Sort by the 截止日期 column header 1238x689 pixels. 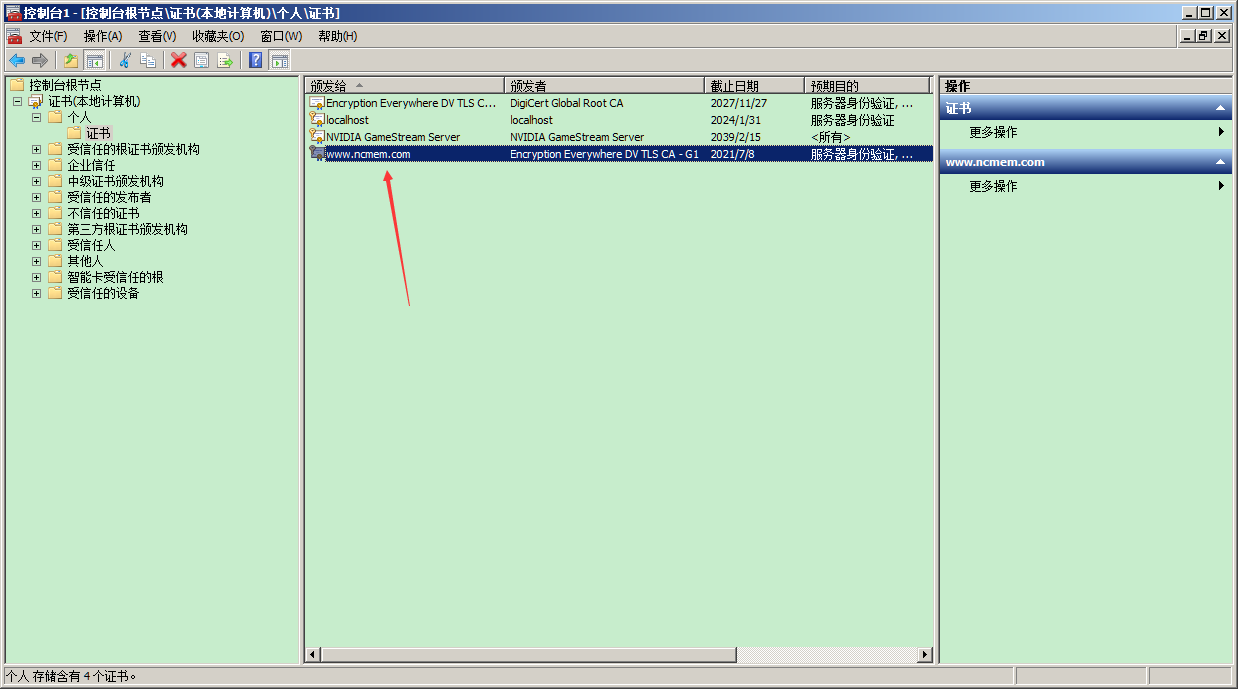[x=755, y=86]
